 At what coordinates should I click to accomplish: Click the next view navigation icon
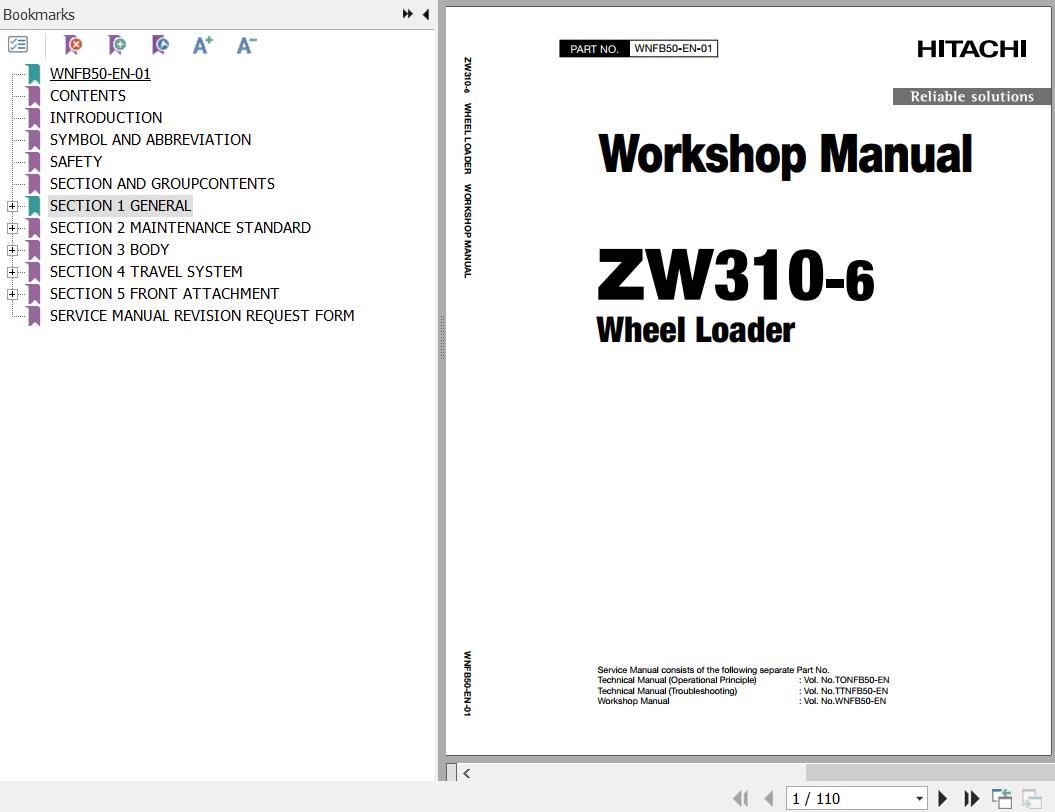pos(1032,799)
